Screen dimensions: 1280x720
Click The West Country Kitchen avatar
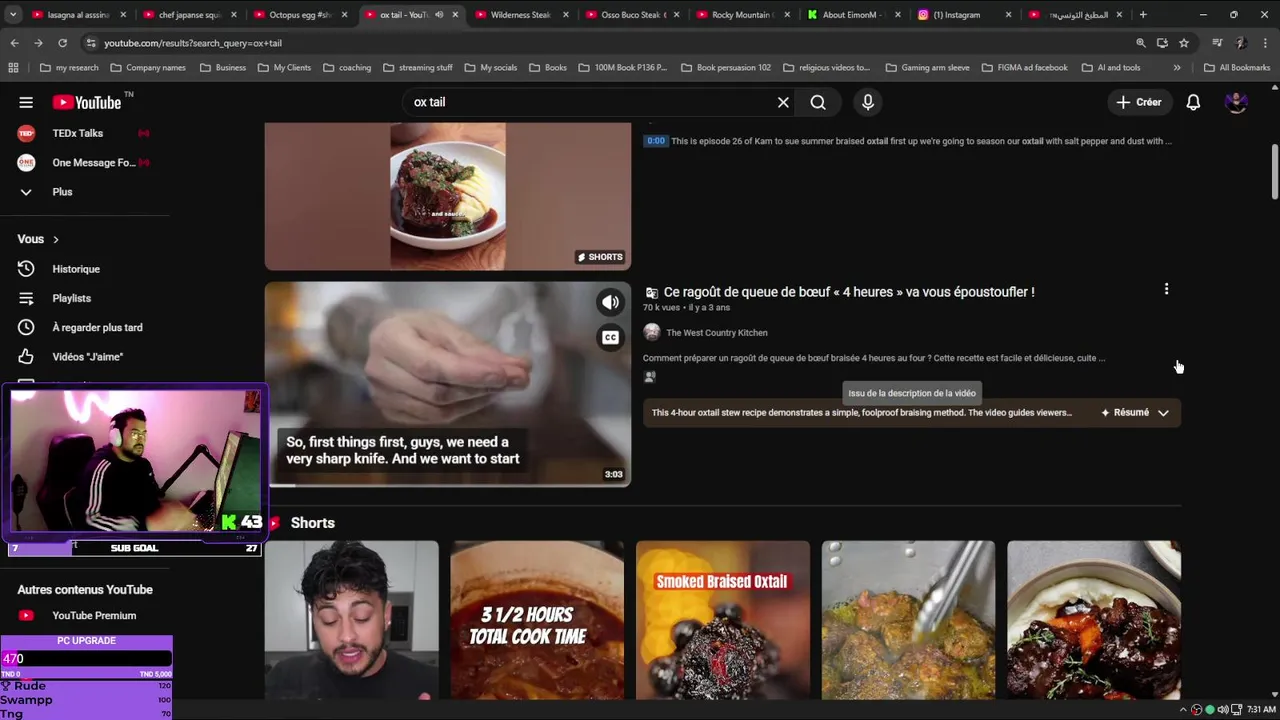652,332
